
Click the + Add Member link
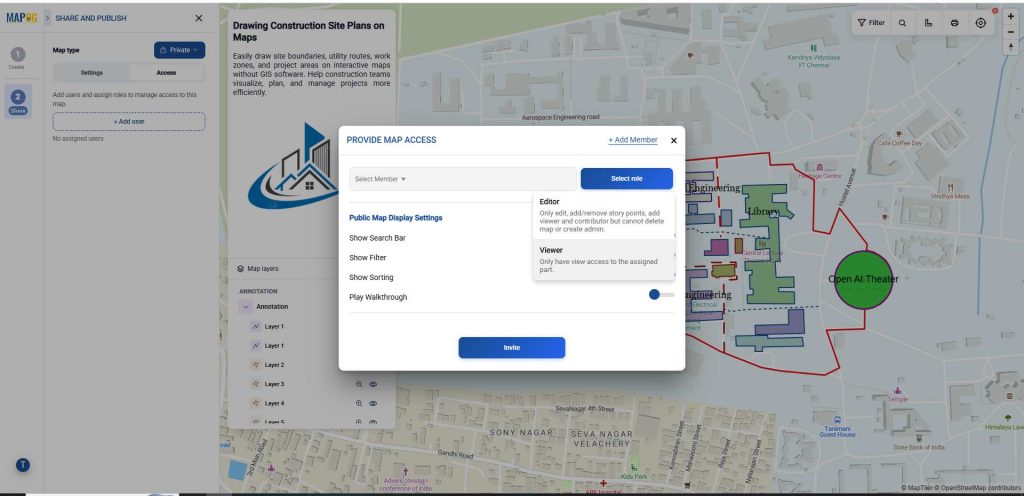coord(633,140)
